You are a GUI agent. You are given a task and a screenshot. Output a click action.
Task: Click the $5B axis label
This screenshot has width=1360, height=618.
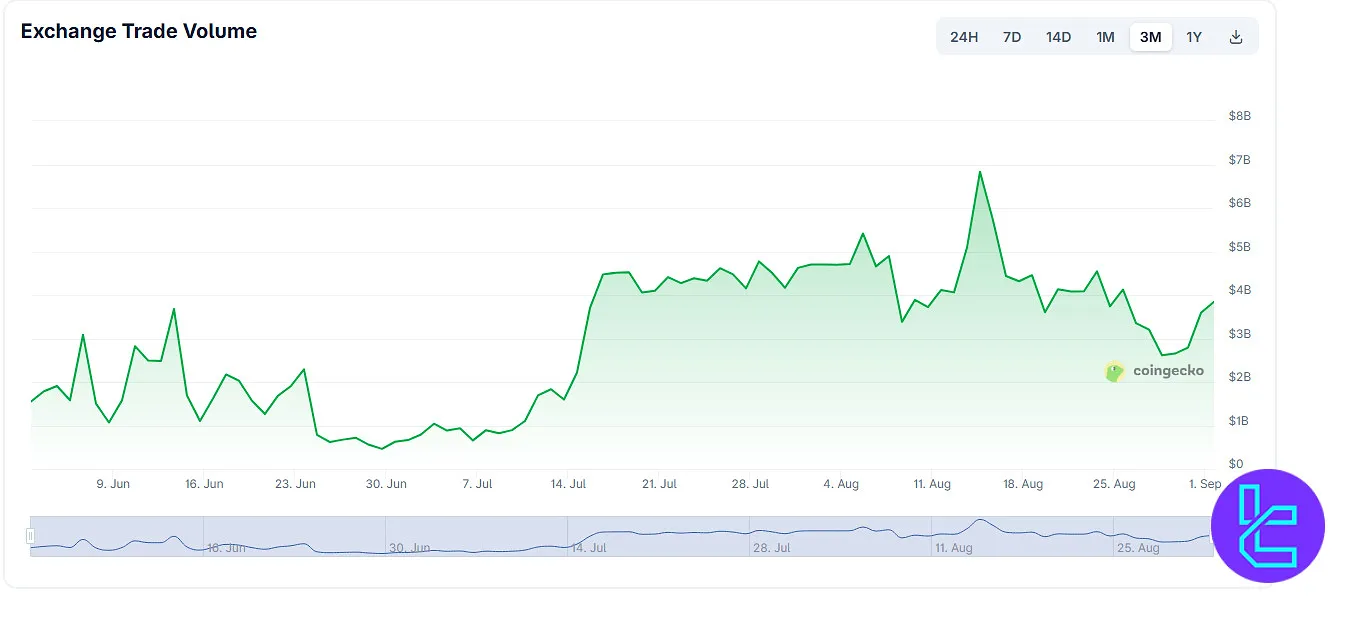1239,247
